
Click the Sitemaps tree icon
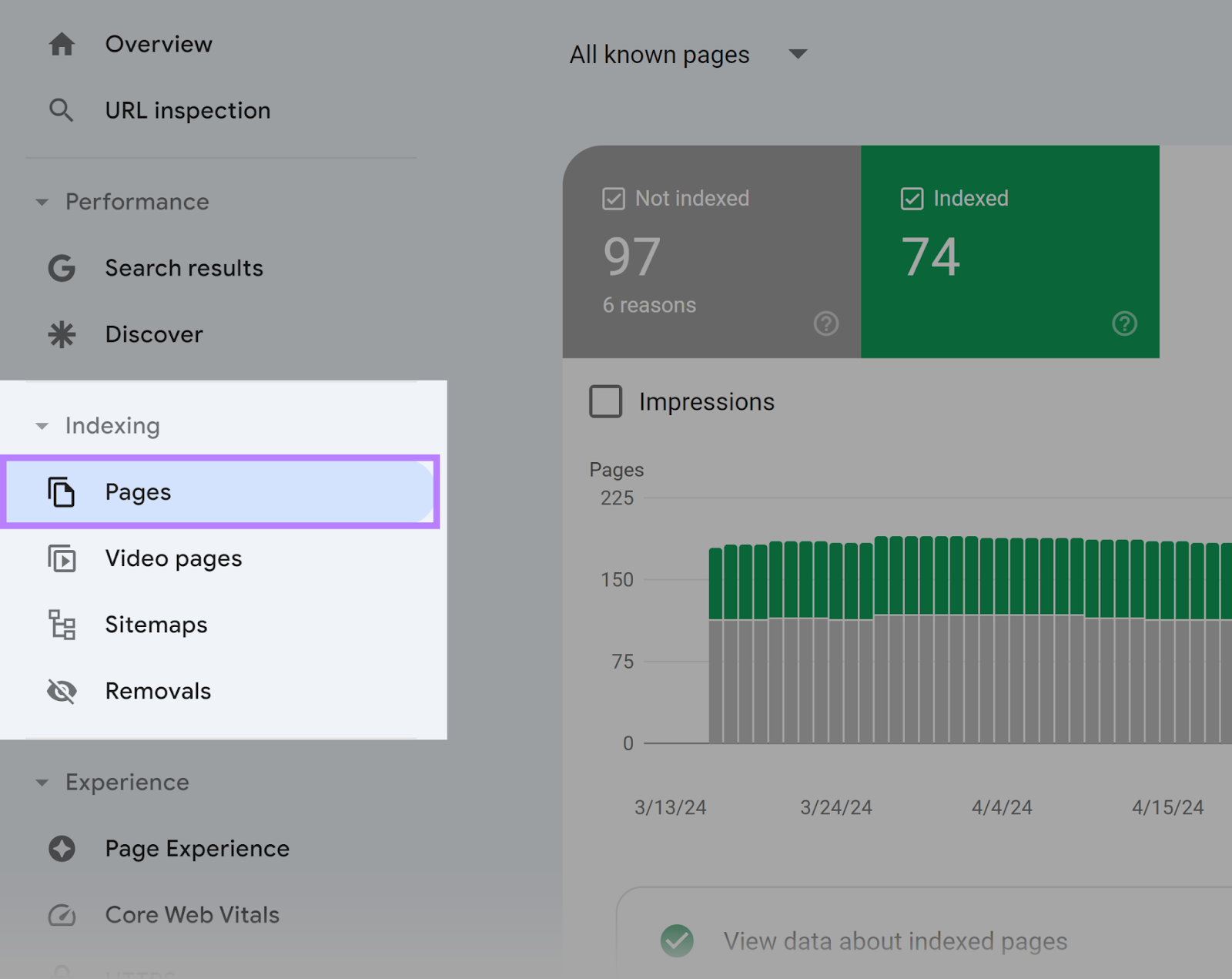coord(62,625)
